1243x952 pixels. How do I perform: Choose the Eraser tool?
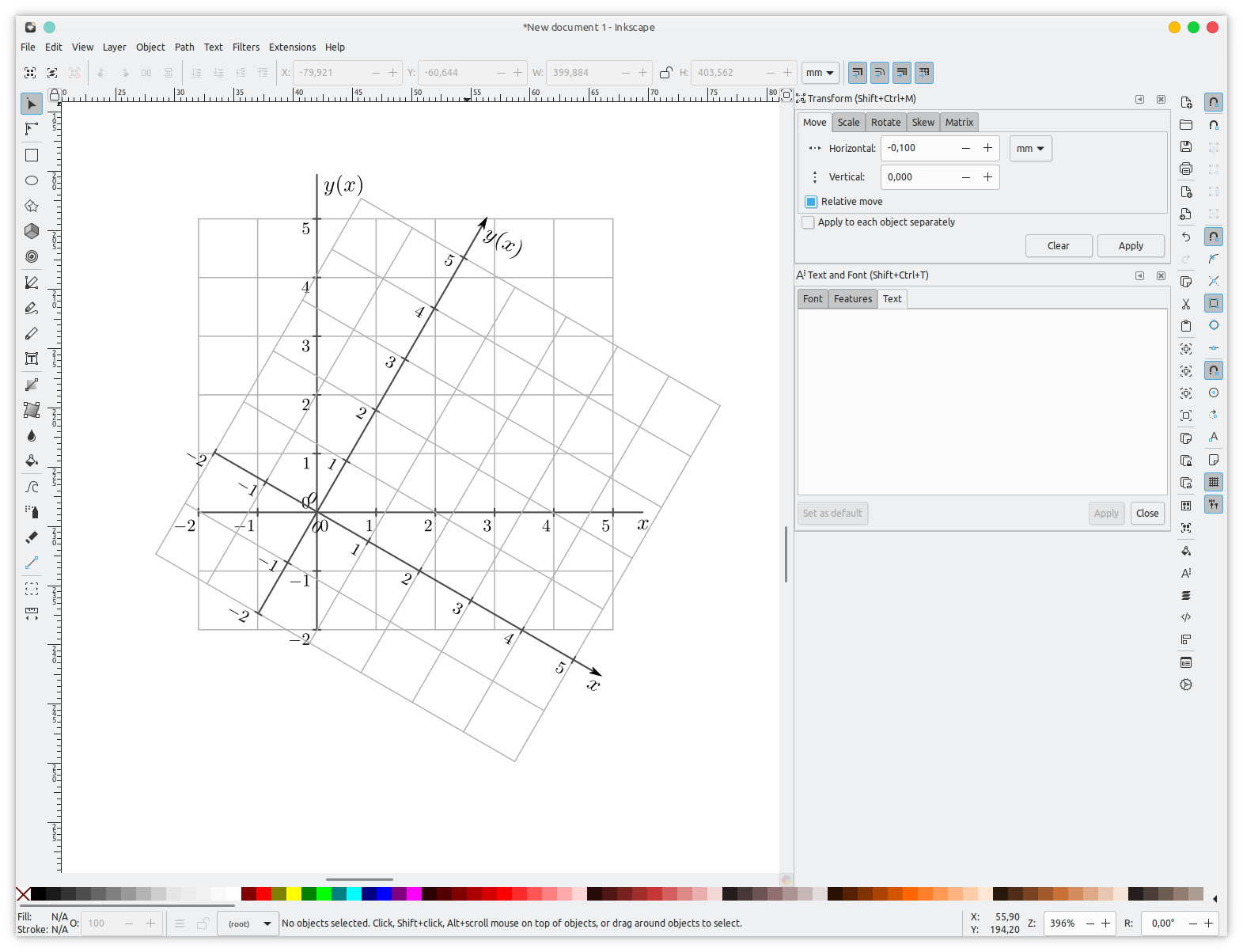[32, 537]
